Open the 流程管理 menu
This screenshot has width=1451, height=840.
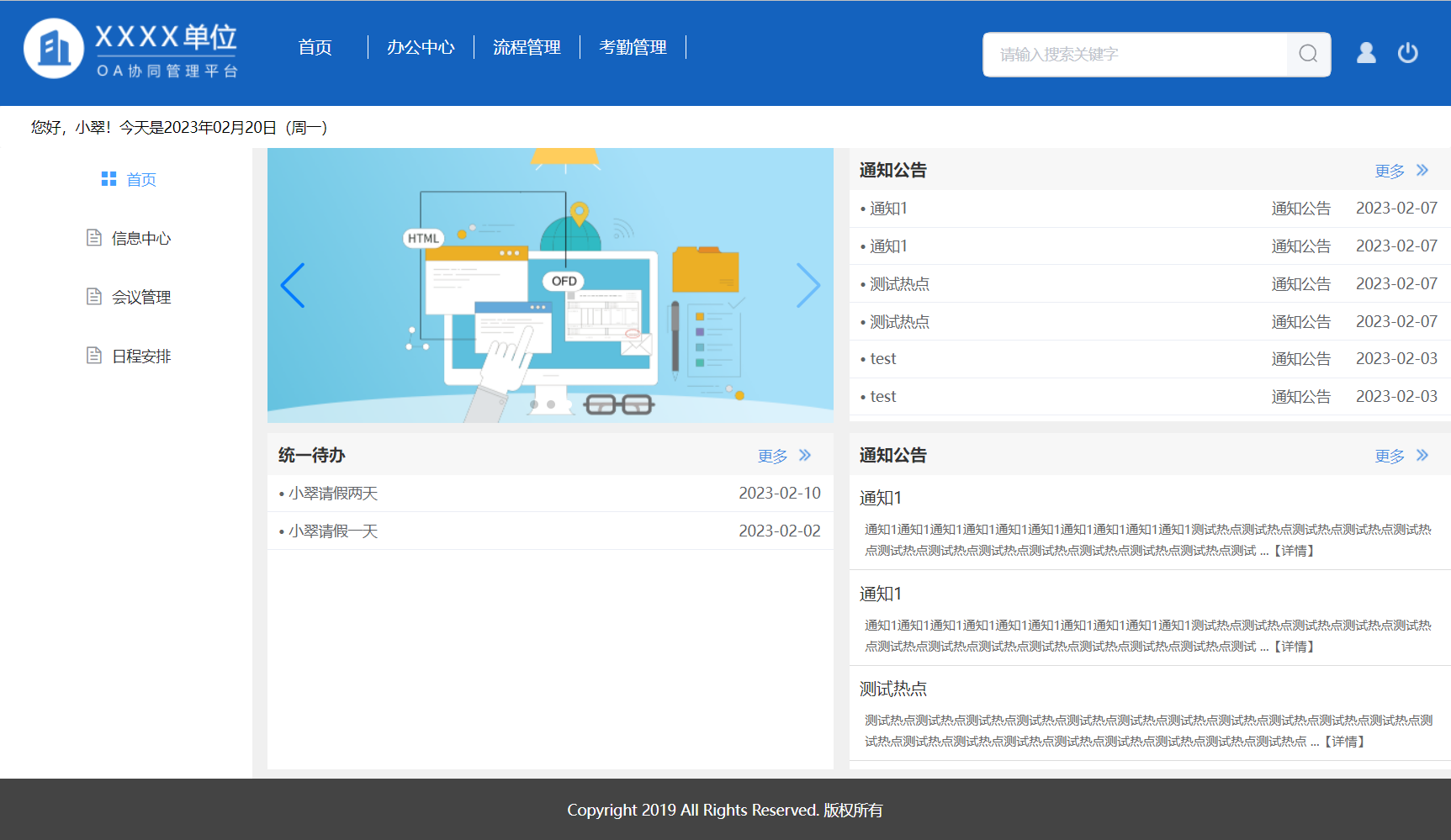click(x=527, y=48)
